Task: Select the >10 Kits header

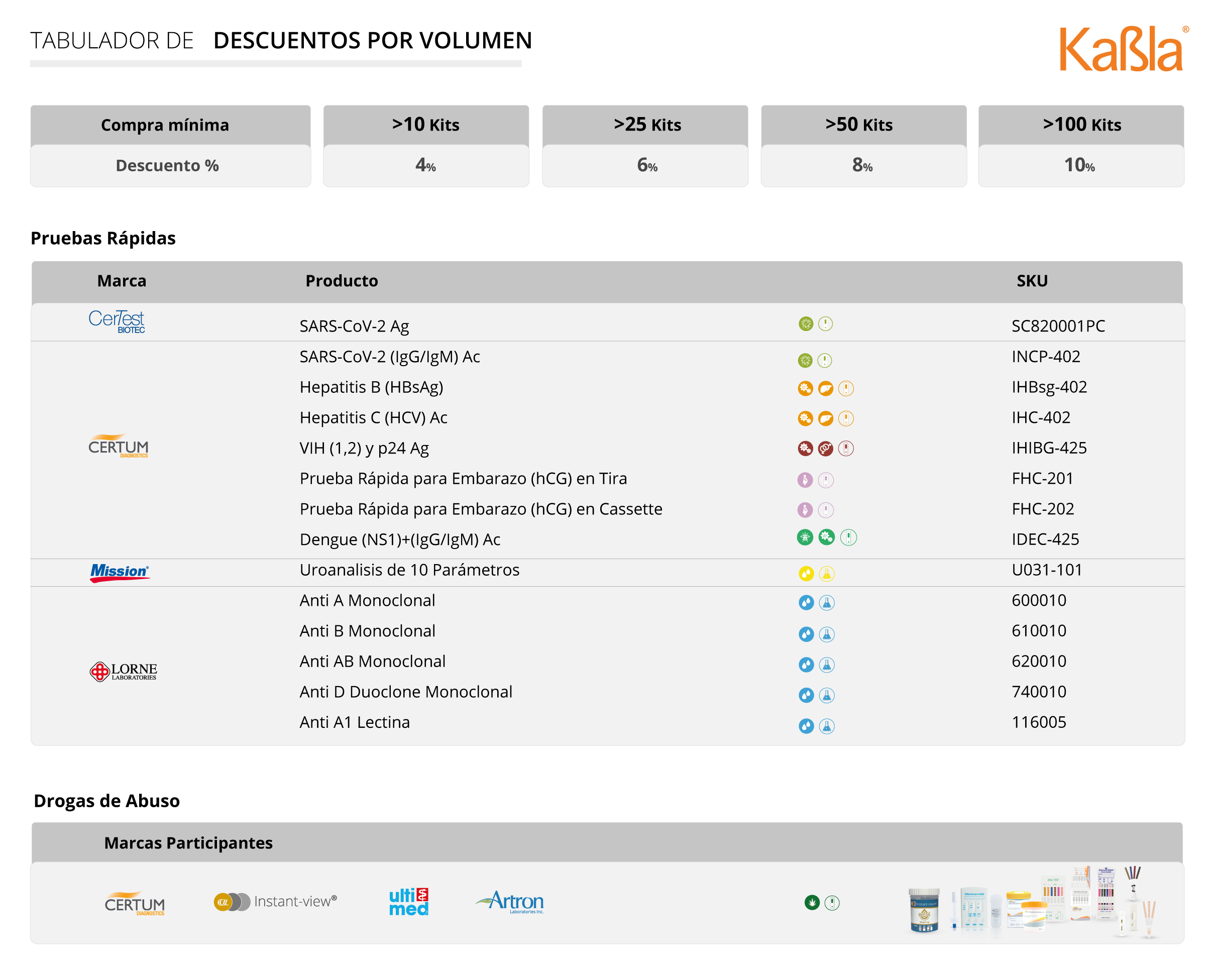Action: [x=426, y=125]
